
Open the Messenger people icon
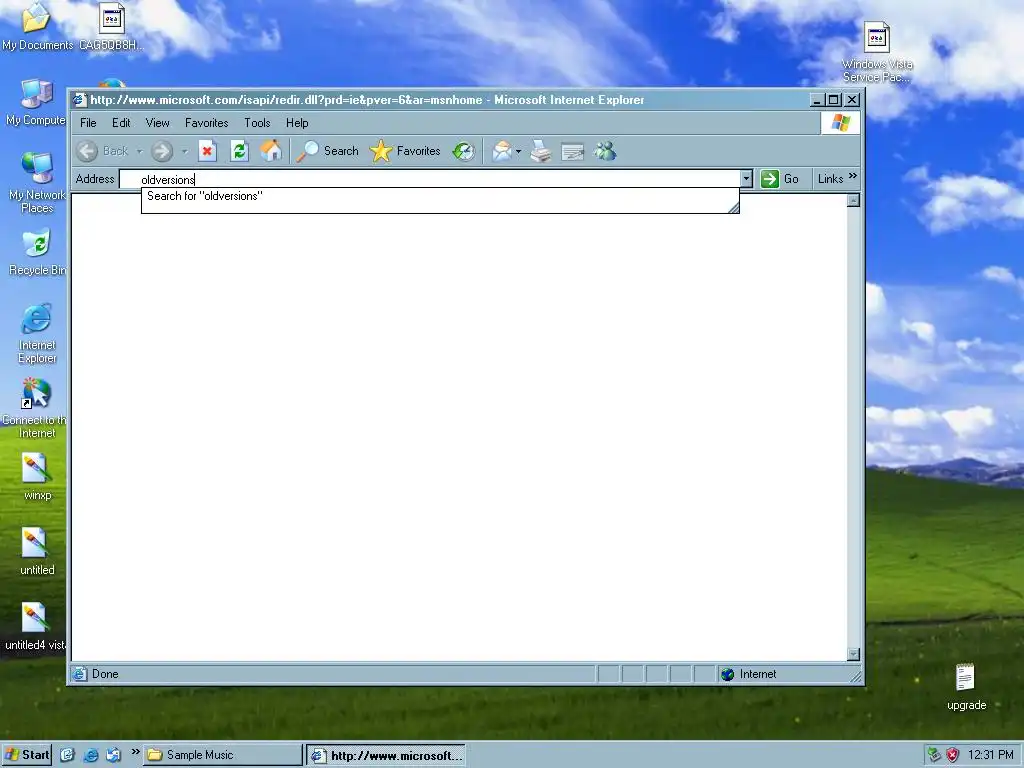pyautogui.click(x=605, y=152)
